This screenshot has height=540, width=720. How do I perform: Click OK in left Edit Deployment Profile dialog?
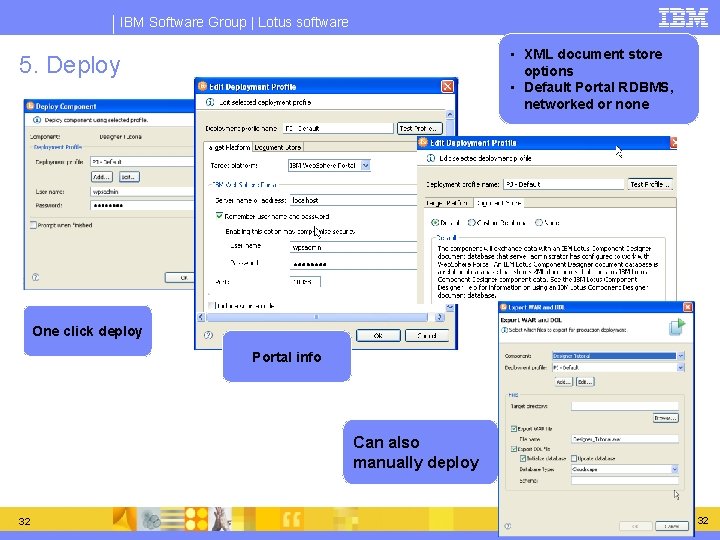pyautogui.click(x=378, y=336)
